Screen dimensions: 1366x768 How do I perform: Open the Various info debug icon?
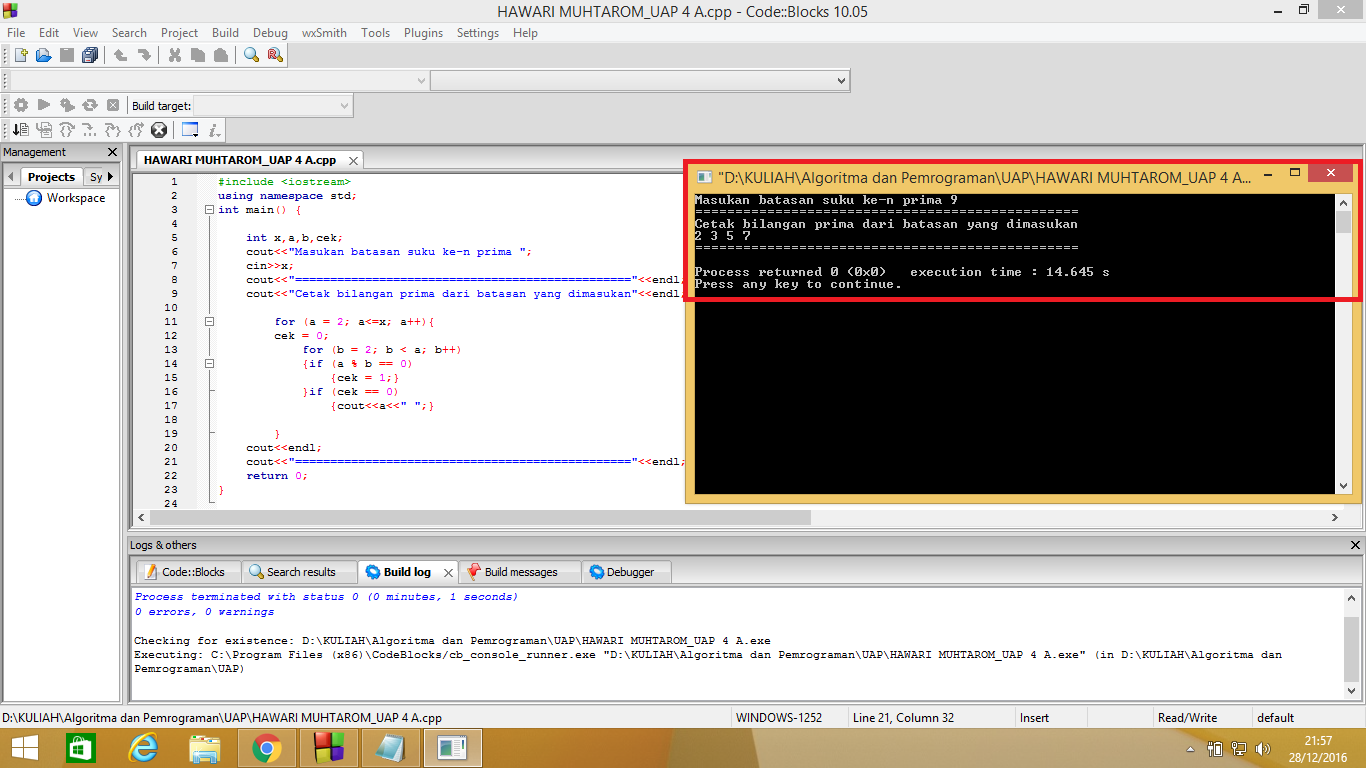point(214,130)
